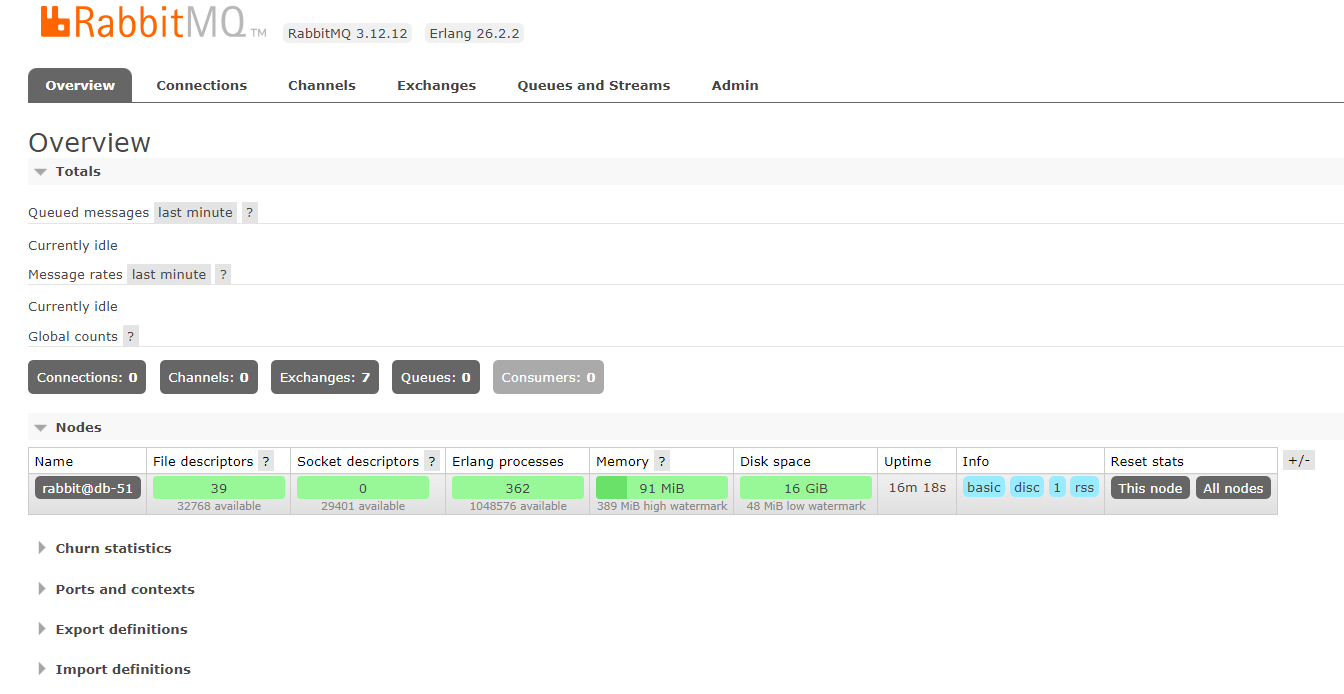1344x694 pixels.
Task: Click the 1048576 available text
Action: (518, 506)
